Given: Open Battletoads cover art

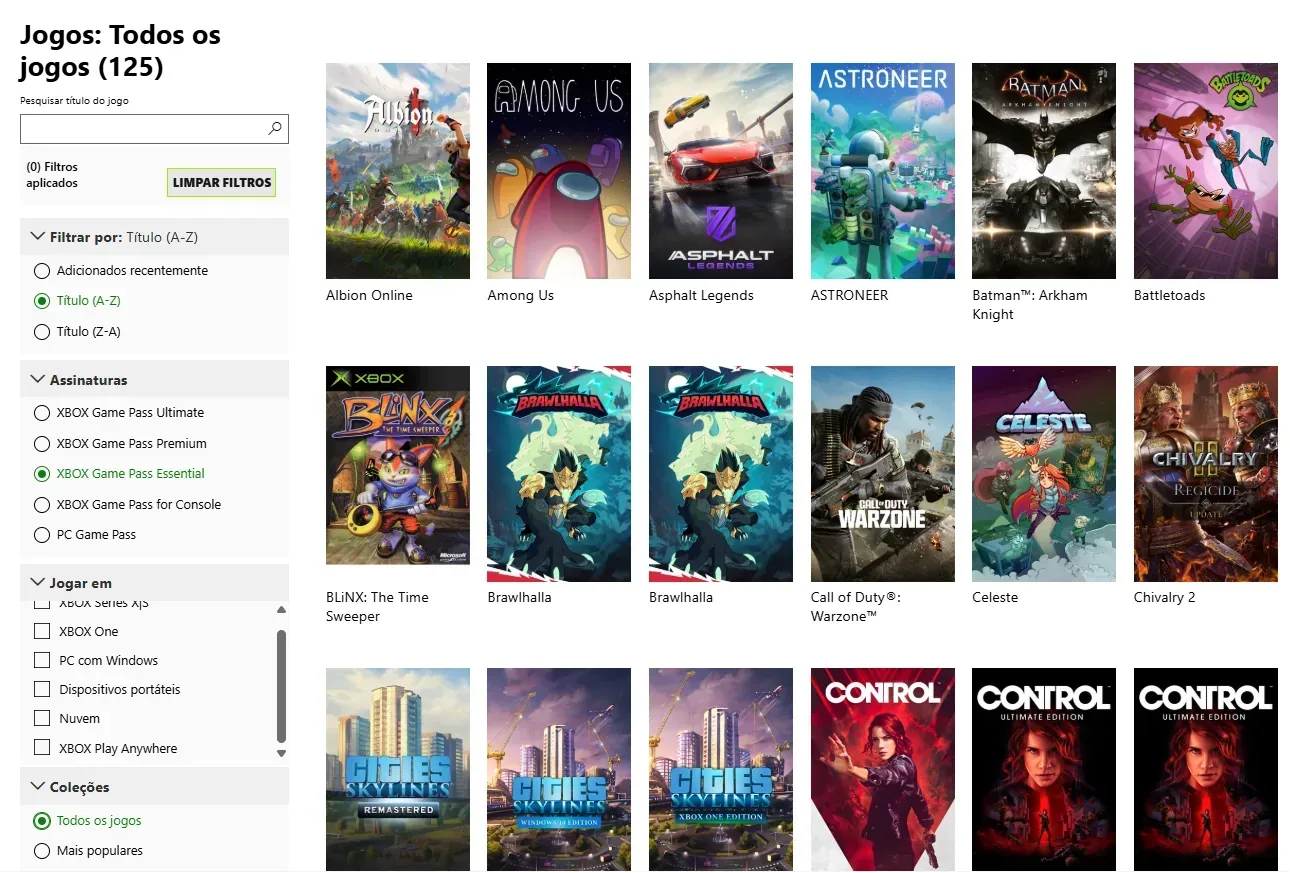Looking at the screenshot, I should tap(1206, 171).
